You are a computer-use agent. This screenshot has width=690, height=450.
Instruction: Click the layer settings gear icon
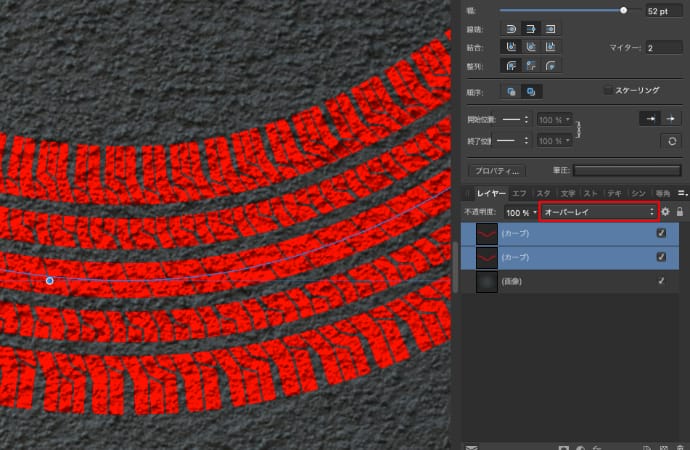pyautogui.click(x=666, y=212)
